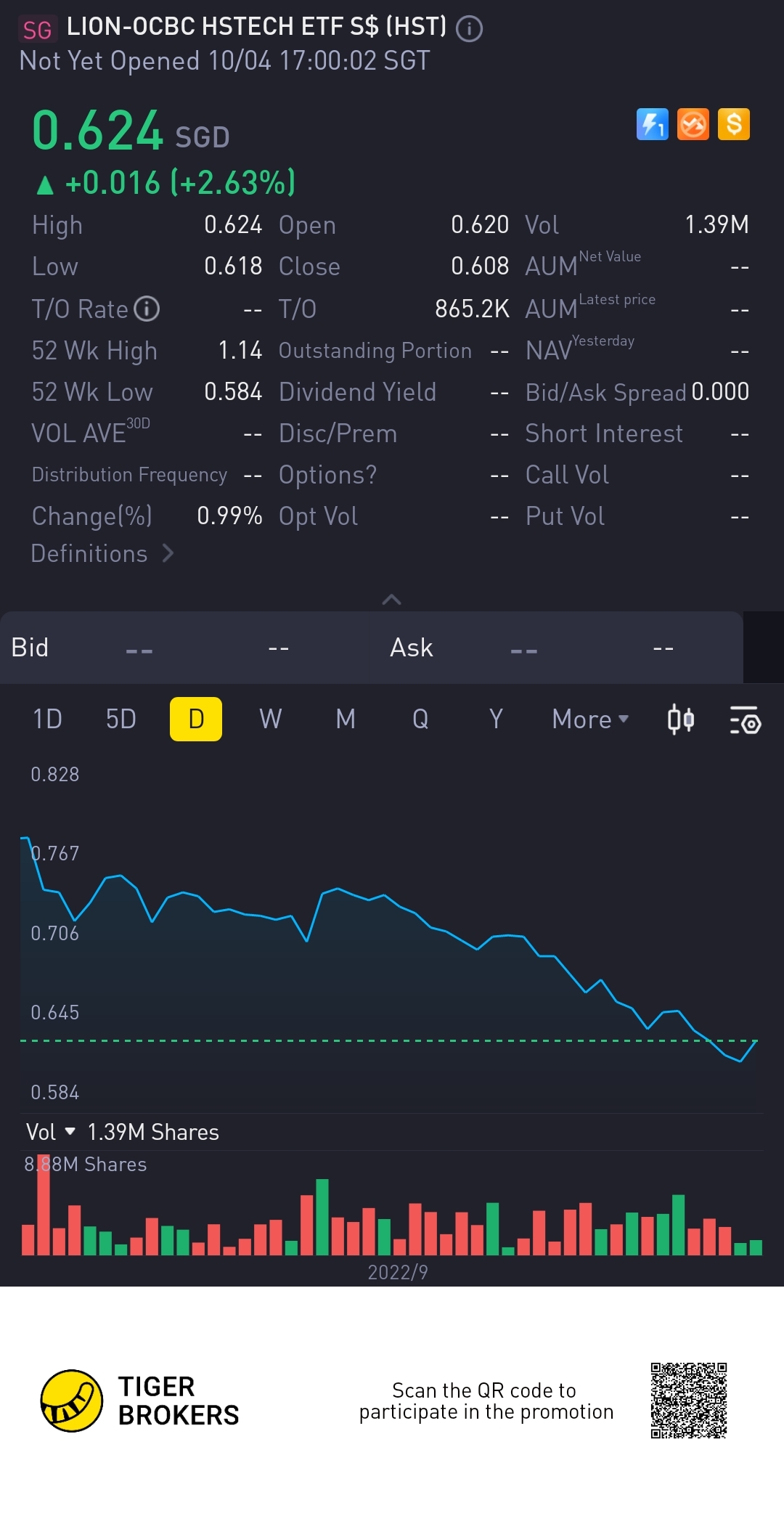The image size is (784, 1516).
Task: Switch to candlestick chart type
Action: [680, 720]
